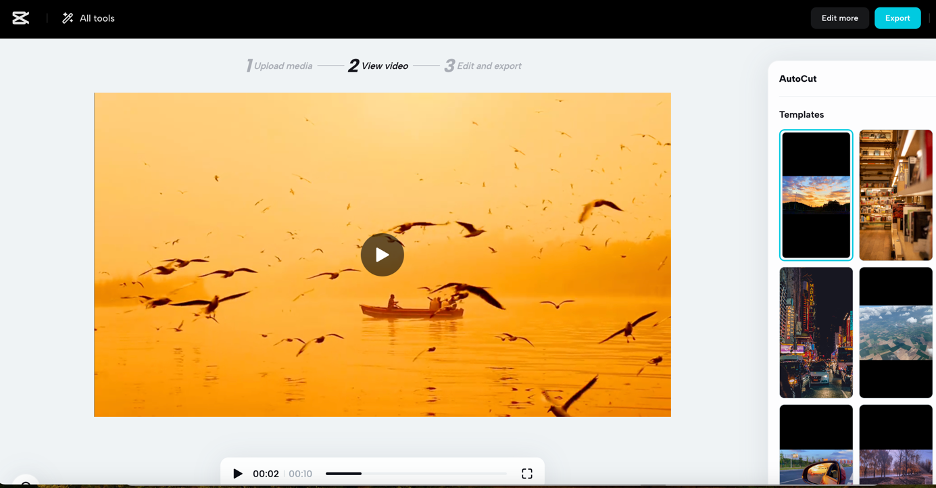Select the car side mirror template
The image size is (936, 488).
[x=816, y=445]
